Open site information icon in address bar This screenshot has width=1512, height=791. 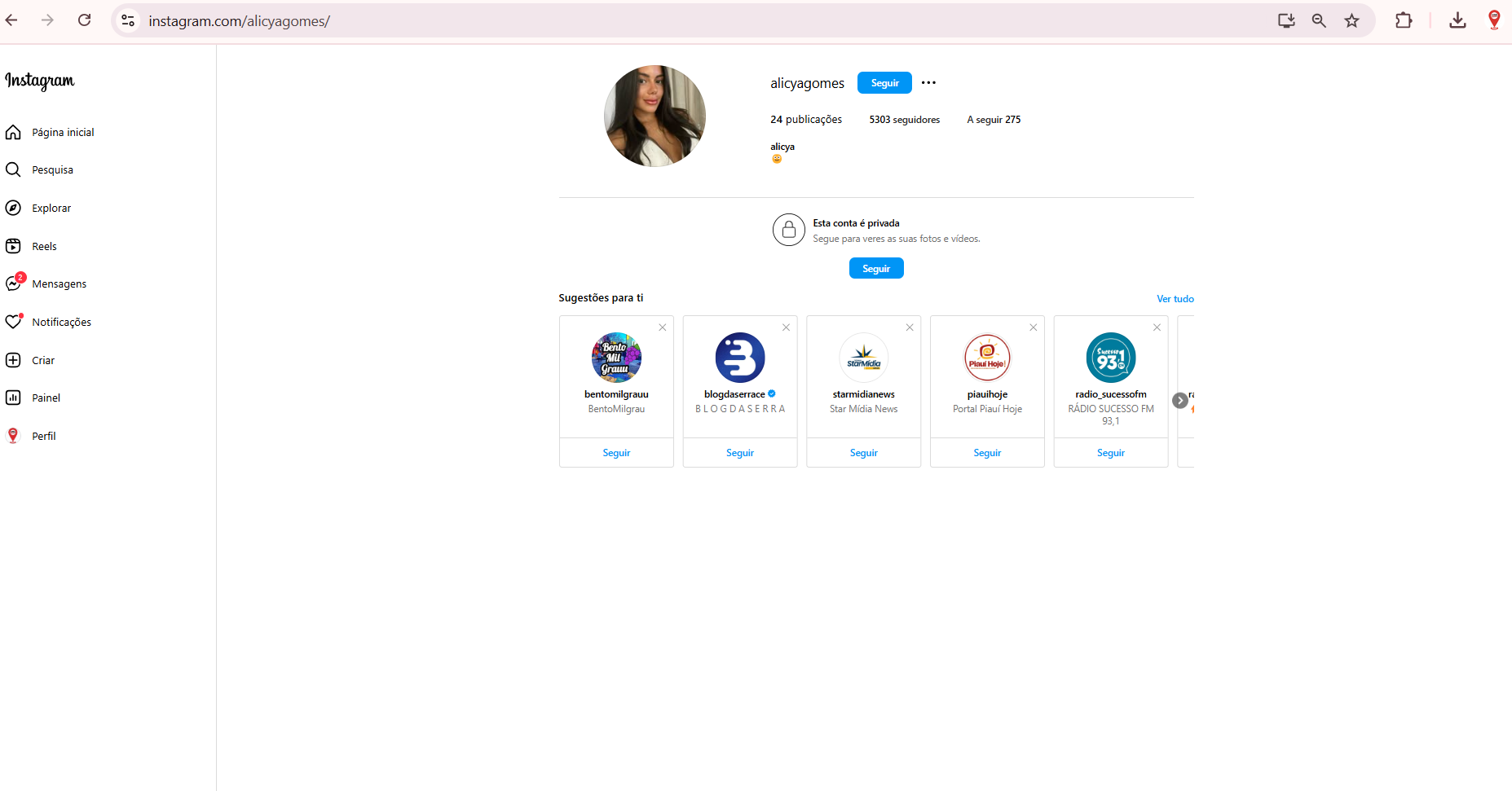click(x=128, y=21)
